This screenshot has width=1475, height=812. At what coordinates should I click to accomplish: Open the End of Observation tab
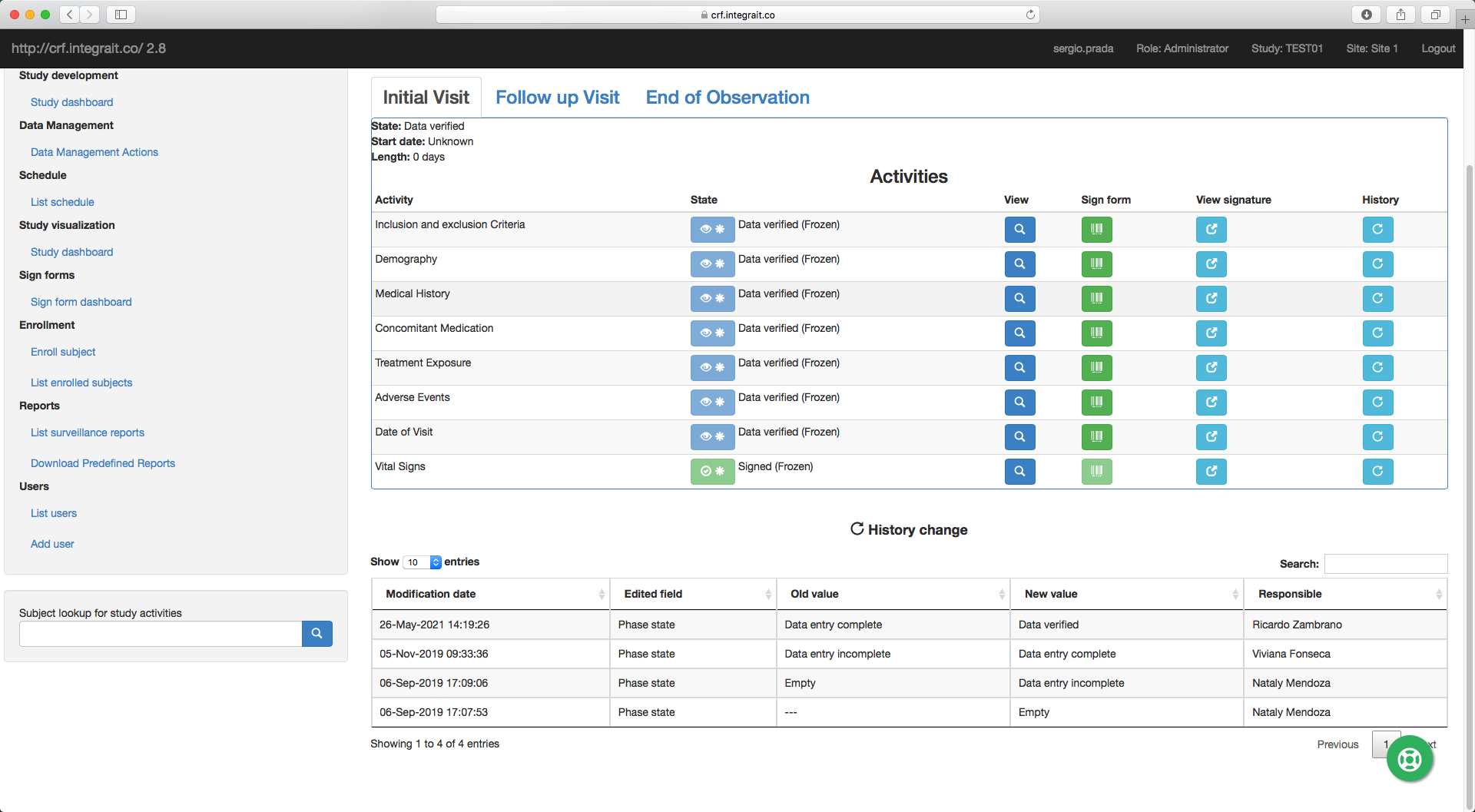(727, 97)
